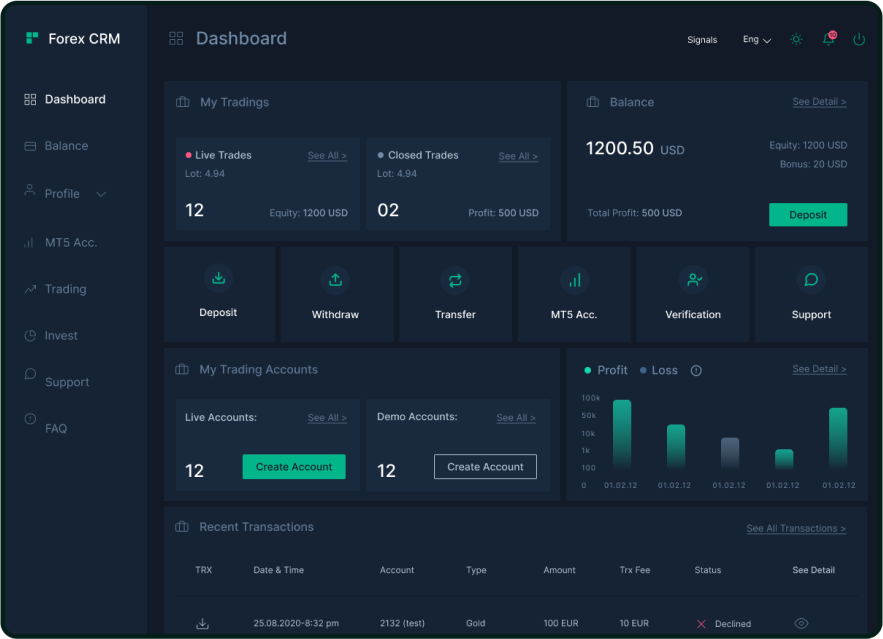883x639 pixels.
Task: Click the Status column header
Action: pyautogui.click(x=708, y=570)
